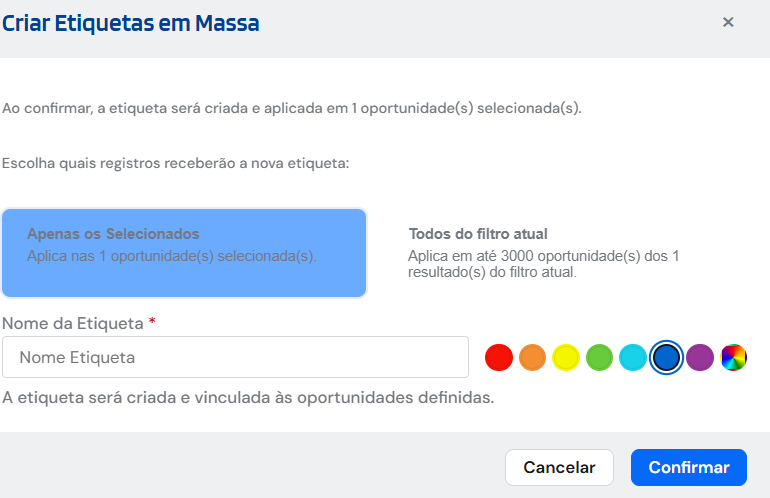Screen dimensions: 770x498
Task: Click the red required asterisk
Action: [152, 321]
